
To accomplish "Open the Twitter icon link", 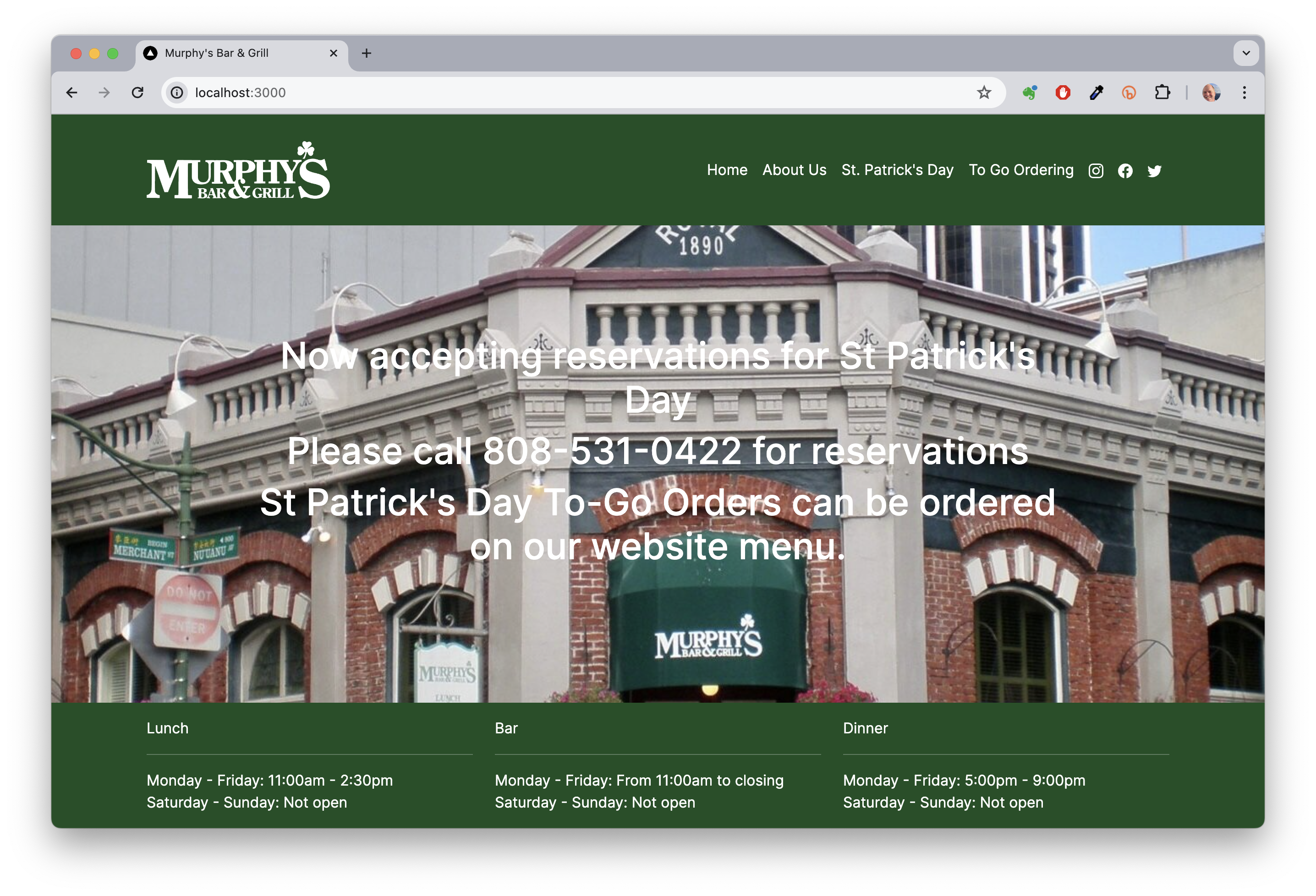I will pos(1155,171).
